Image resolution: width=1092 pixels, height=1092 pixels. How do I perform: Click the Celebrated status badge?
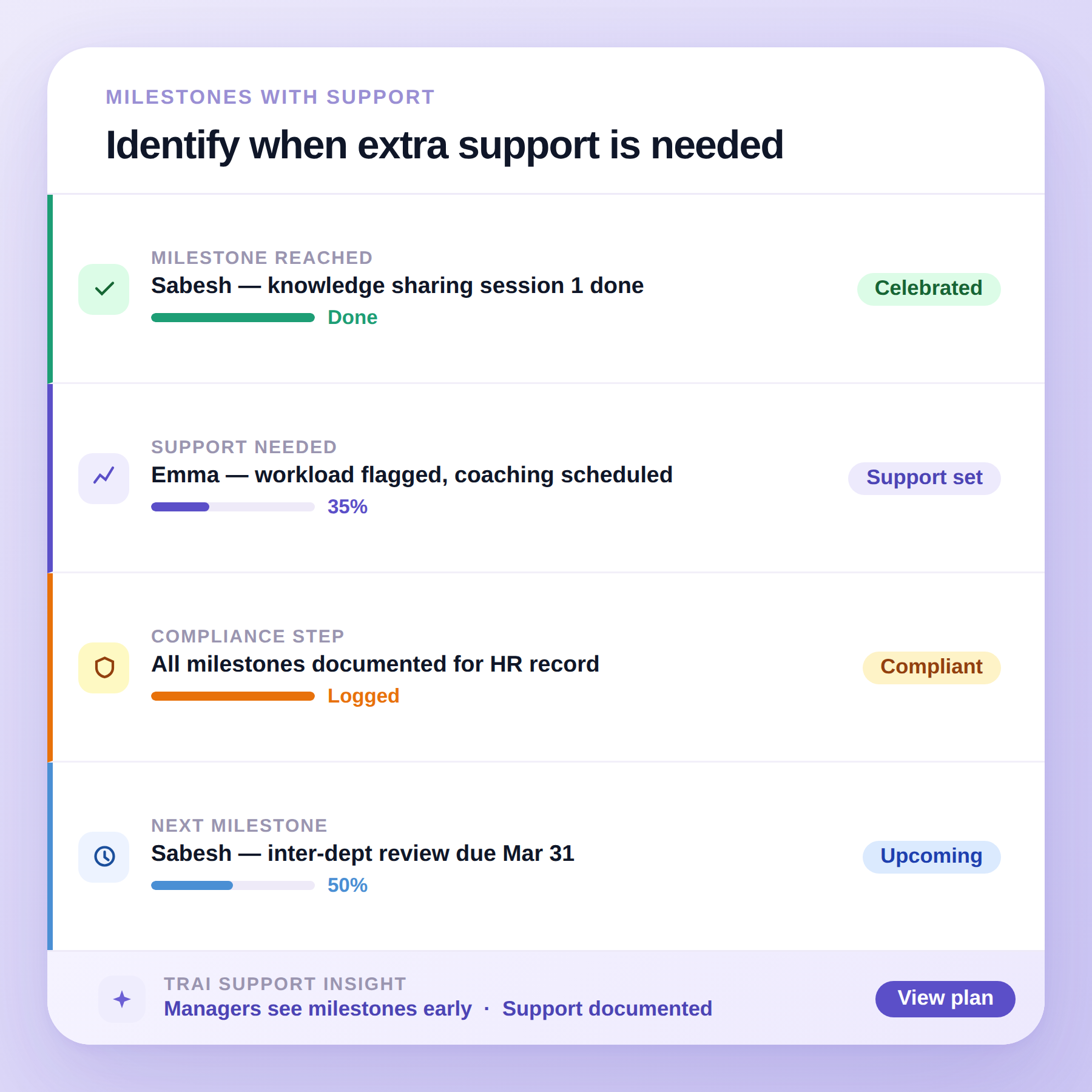928,288
